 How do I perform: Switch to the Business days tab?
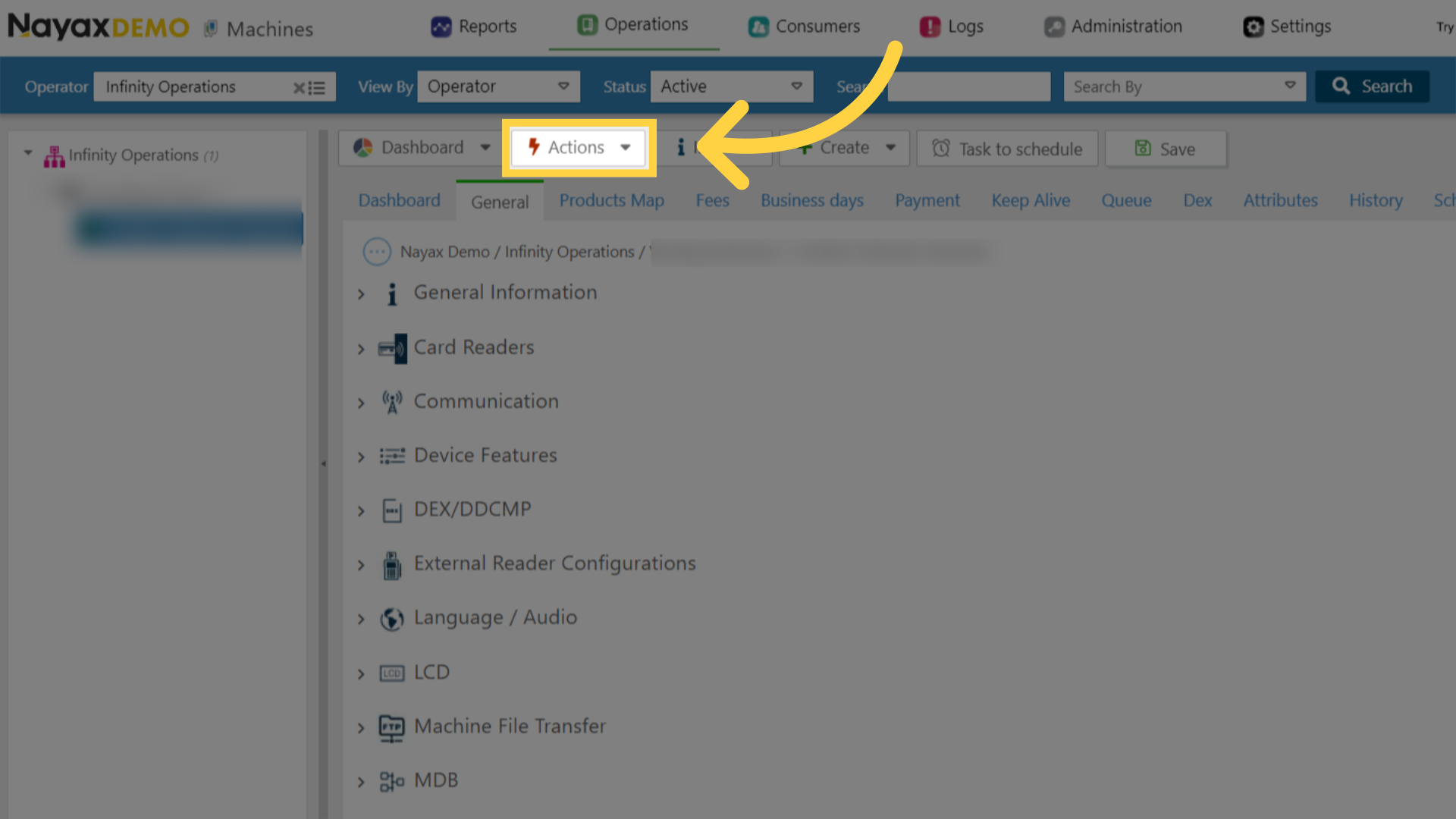812,200
